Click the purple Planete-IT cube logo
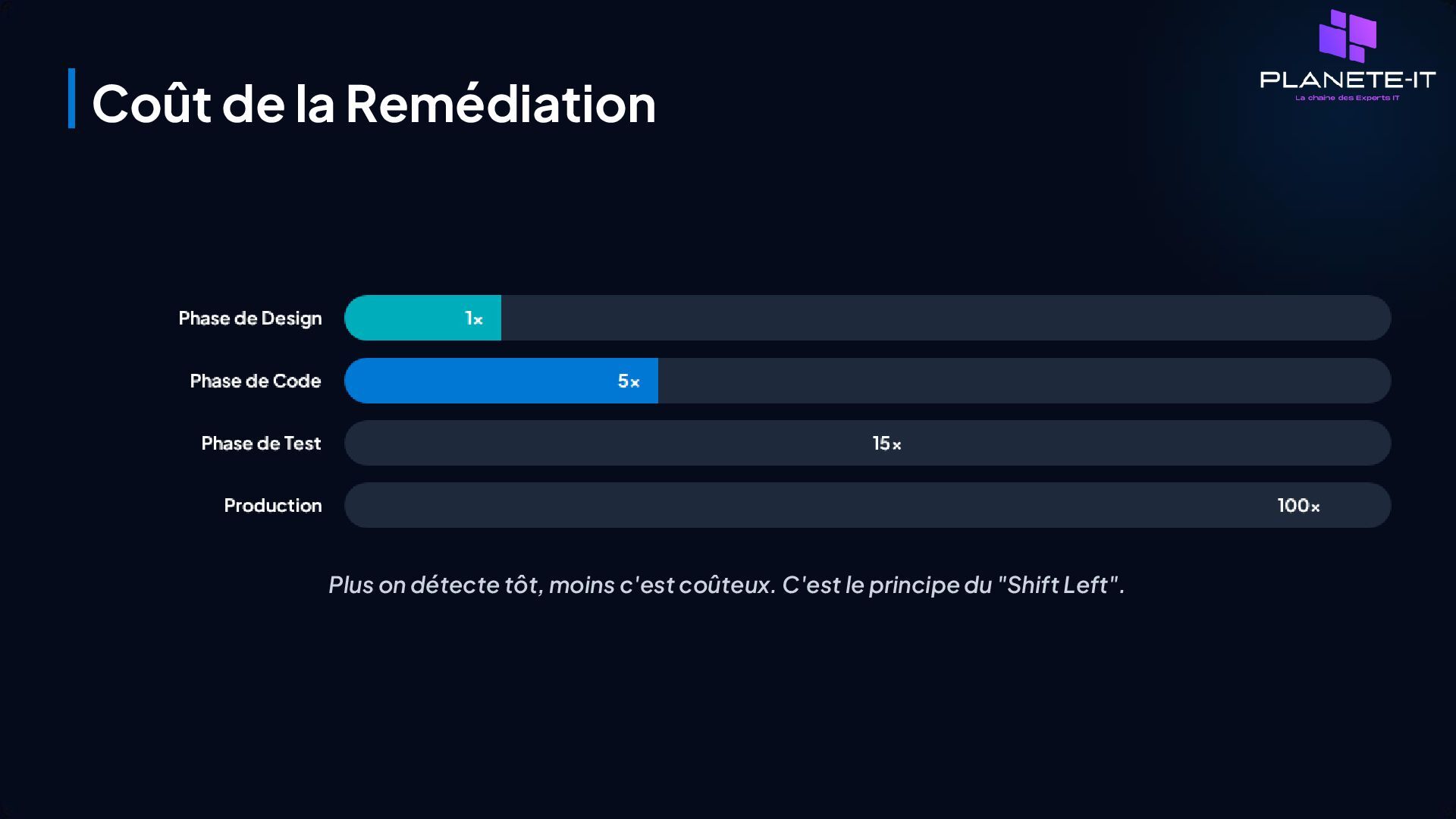 1348,36
